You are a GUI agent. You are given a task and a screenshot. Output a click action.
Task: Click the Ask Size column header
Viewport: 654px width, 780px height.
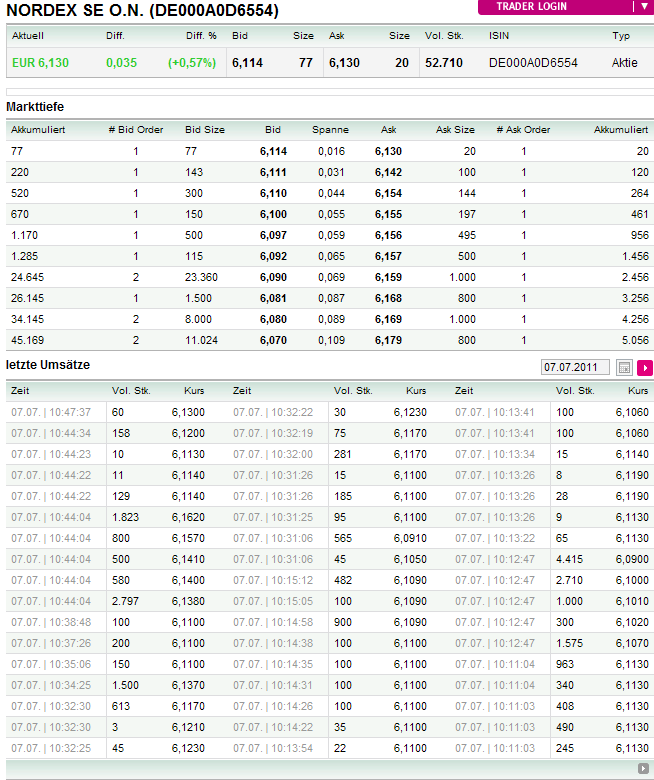point(455,130)
